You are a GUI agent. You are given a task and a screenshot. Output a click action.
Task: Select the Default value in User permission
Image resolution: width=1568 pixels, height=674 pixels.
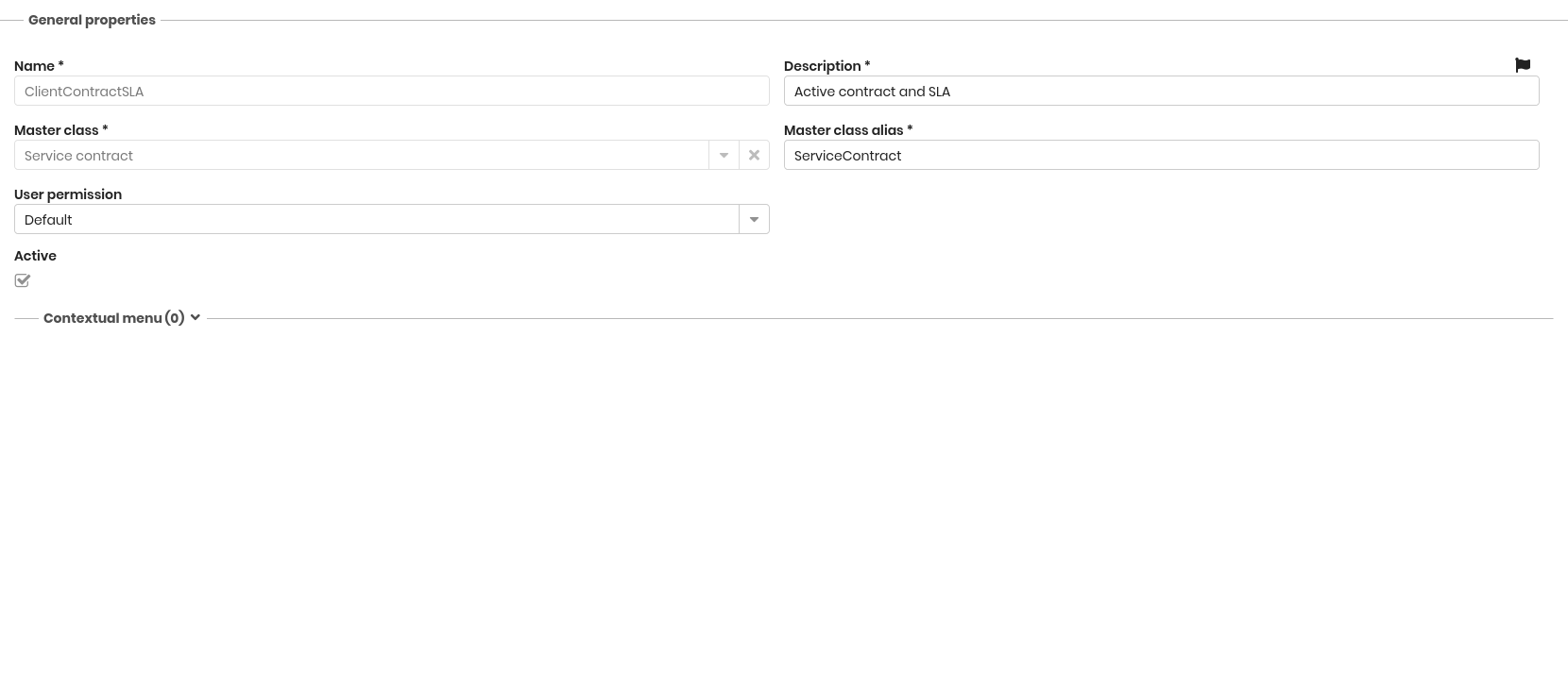point(49,220)
